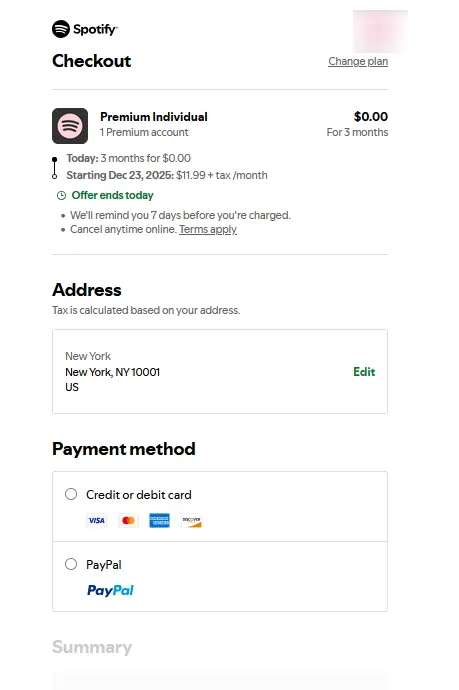Screen dimensions: 459x690
Task: Click the Discover card icon
Action: pos(191,521)
